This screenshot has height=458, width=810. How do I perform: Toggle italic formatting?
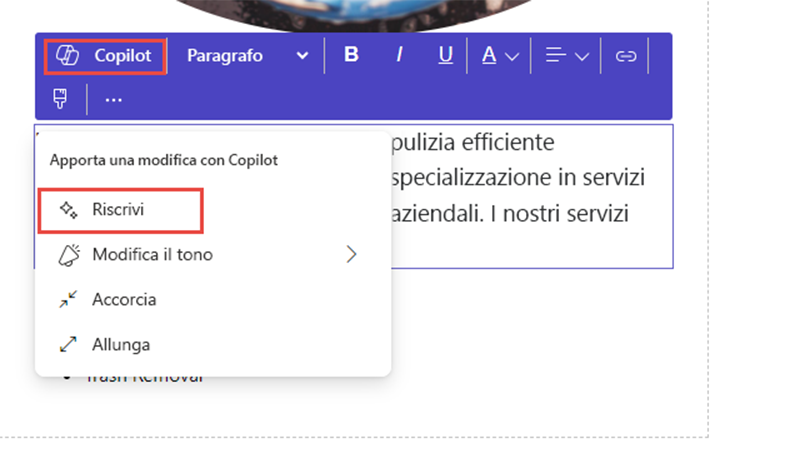point(399,55)
